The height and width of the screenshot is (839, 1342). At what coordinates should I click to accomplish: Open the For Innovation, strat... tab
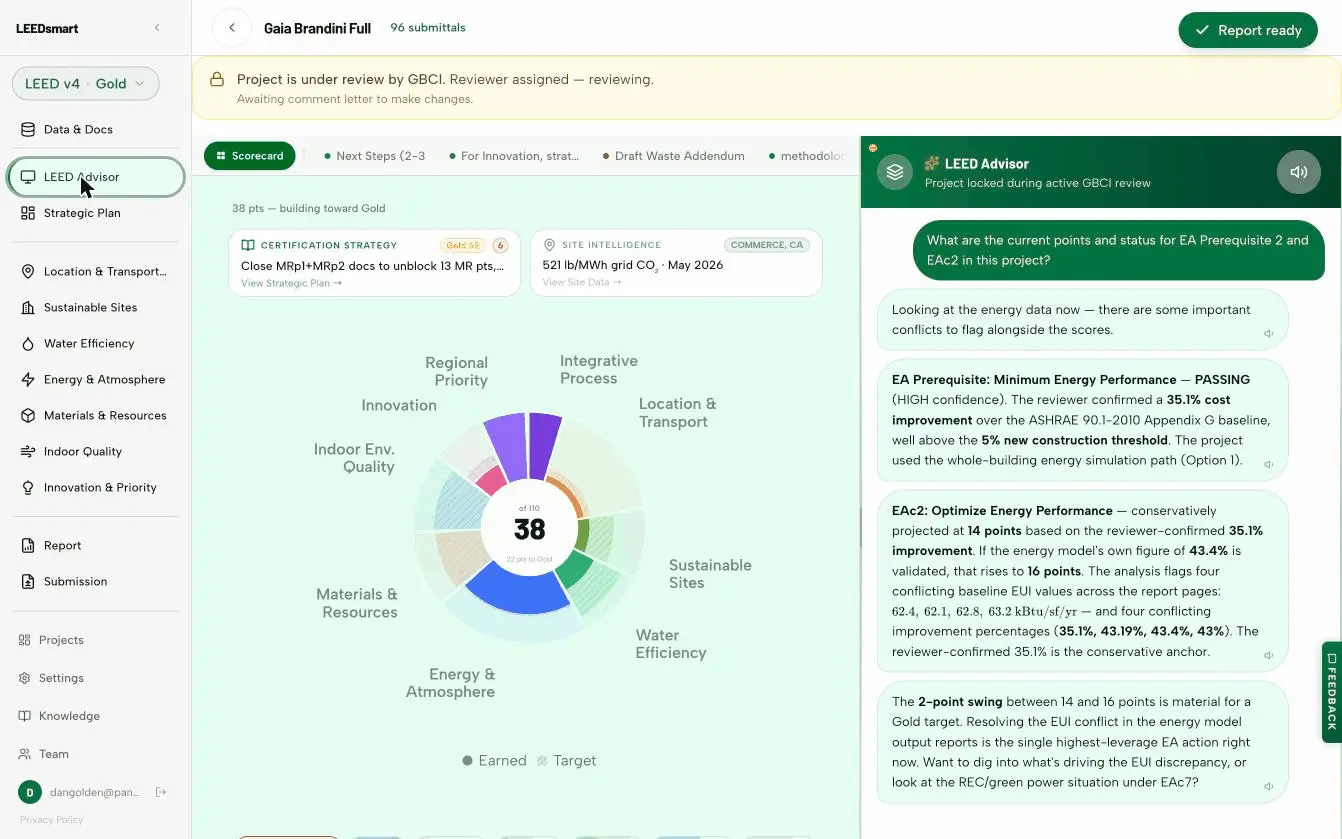tap(513, 156)
